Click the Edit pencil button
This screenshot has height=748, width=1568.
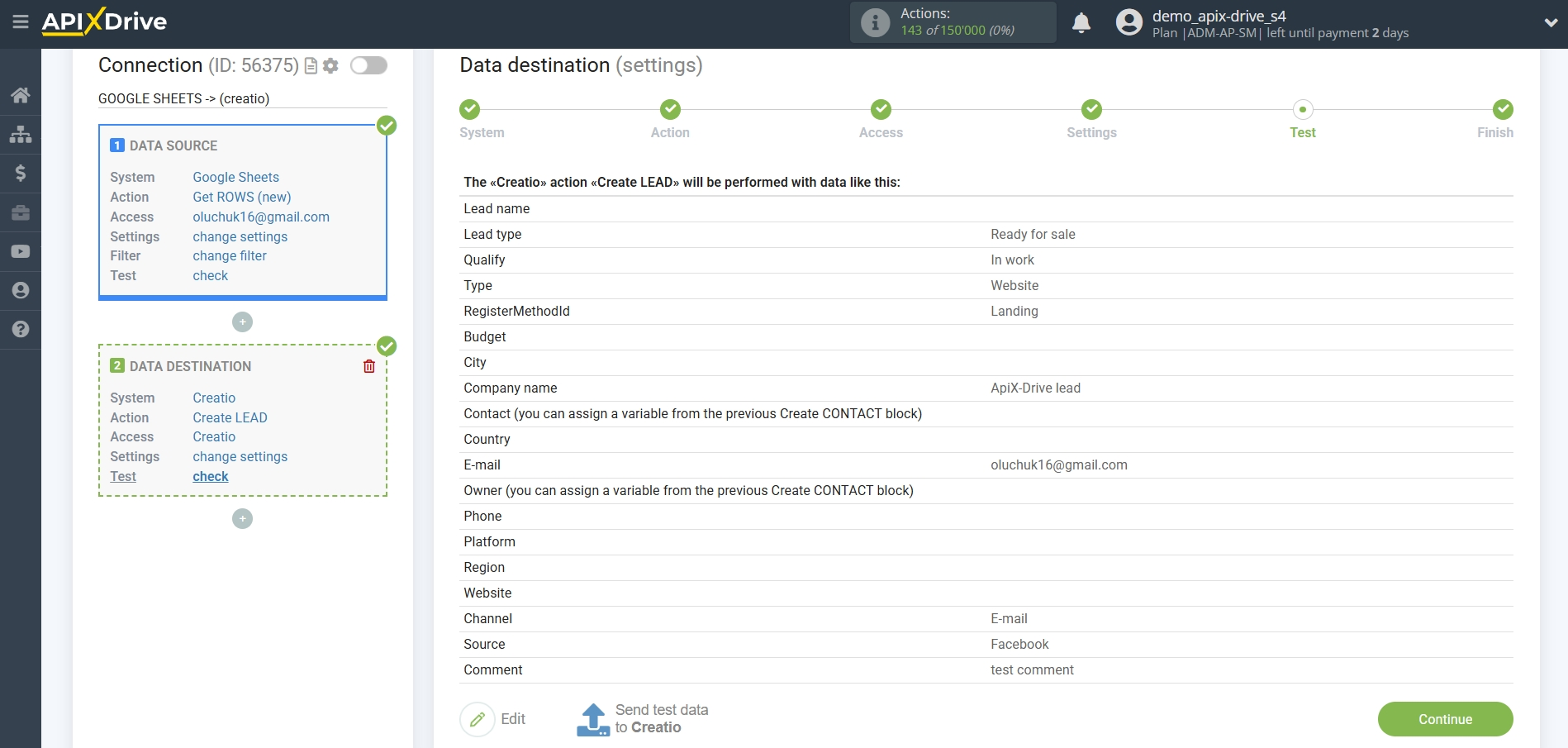(x=478, y=719)
